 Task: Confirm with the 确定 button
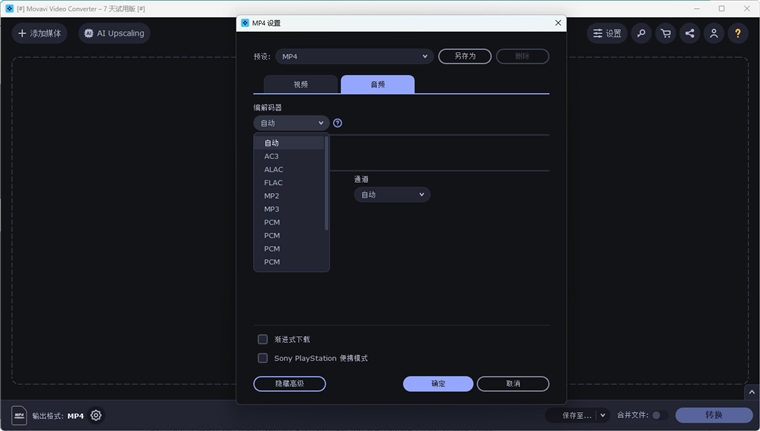(x=438, y=383)
